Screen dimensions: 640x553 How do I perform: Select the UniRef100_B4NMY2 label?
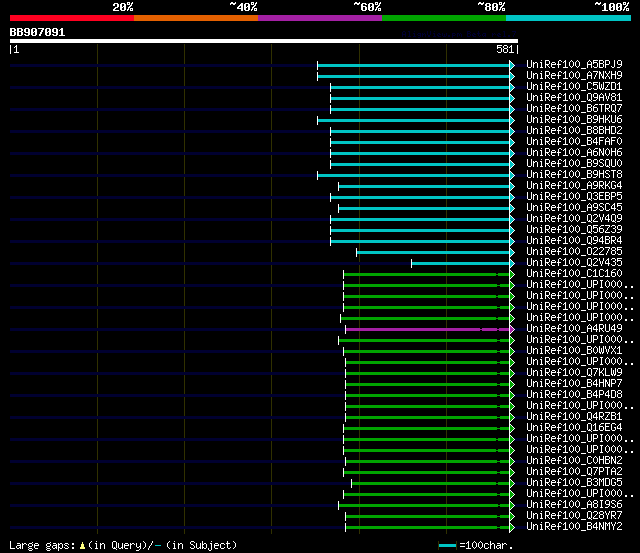coord(574,527)
